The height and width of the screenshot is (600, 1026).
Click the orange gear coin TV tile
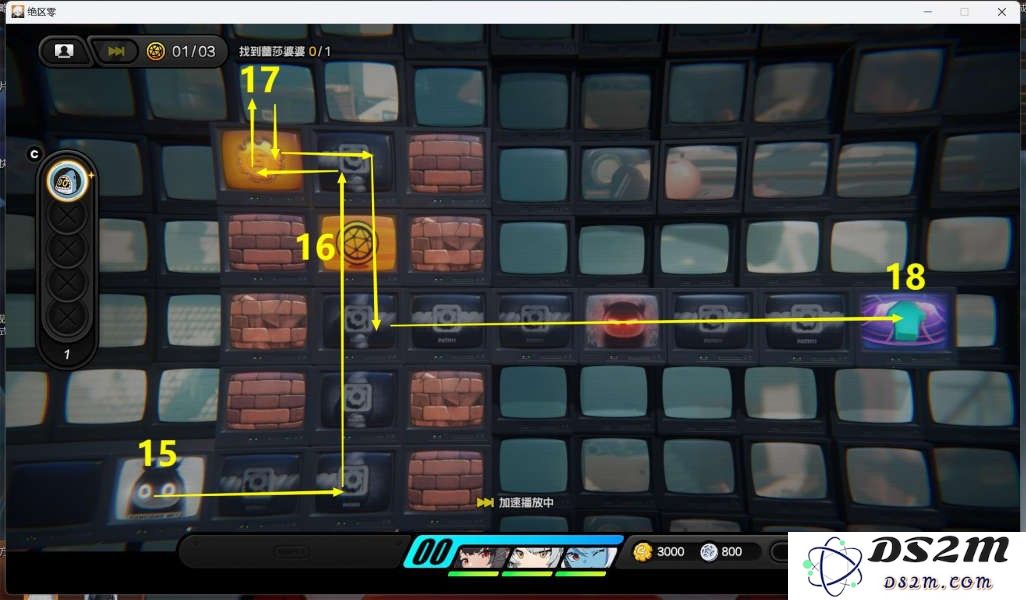[x=262, y=160]
